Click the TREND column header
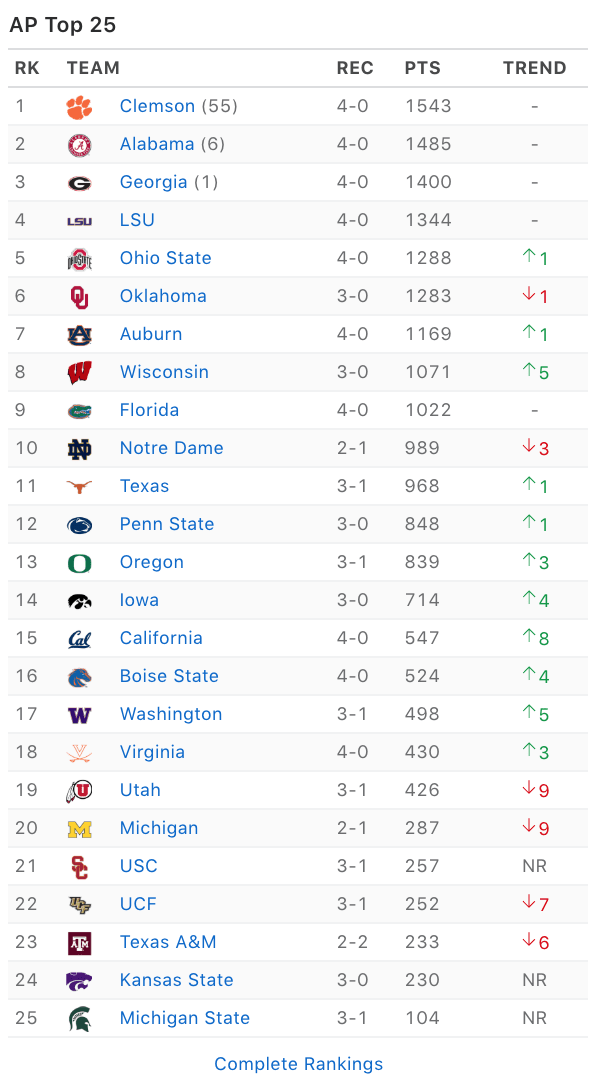 pyautogui.click(x=535, y=68)
